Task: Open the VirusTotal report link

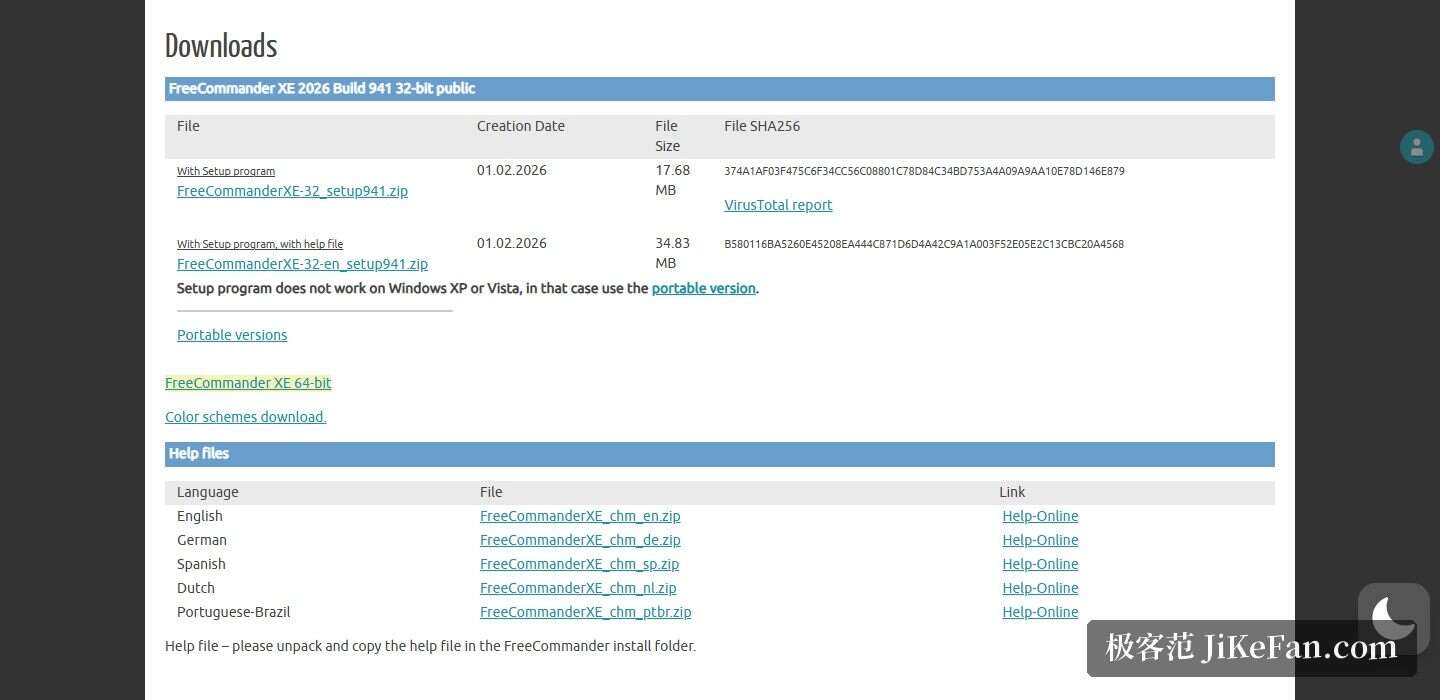Action: pos(778,205)
